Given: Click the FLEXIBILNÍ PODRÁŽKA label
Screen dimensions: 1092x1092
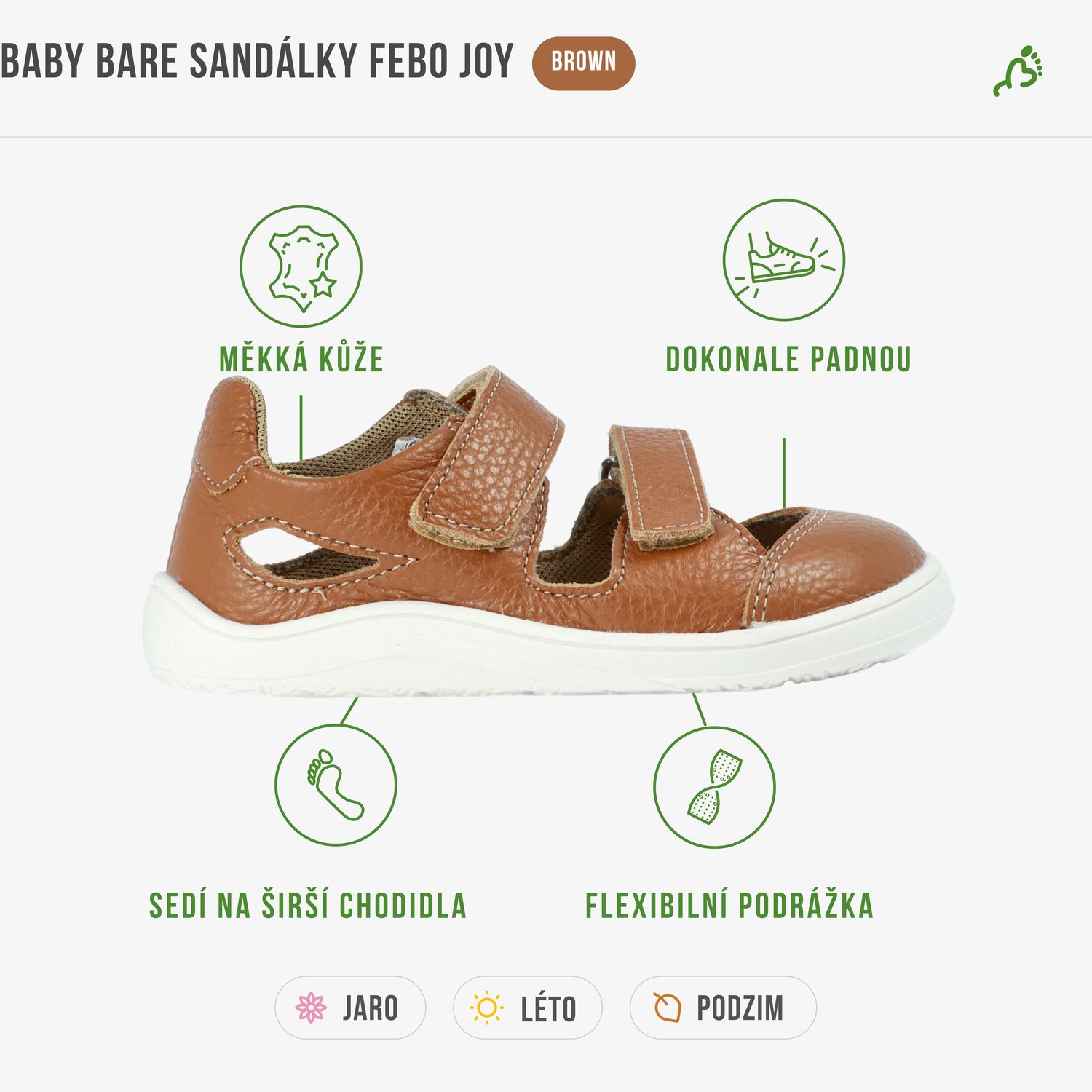Looking at the screenshot, I should pyautogui.click(x=729, y=906).
